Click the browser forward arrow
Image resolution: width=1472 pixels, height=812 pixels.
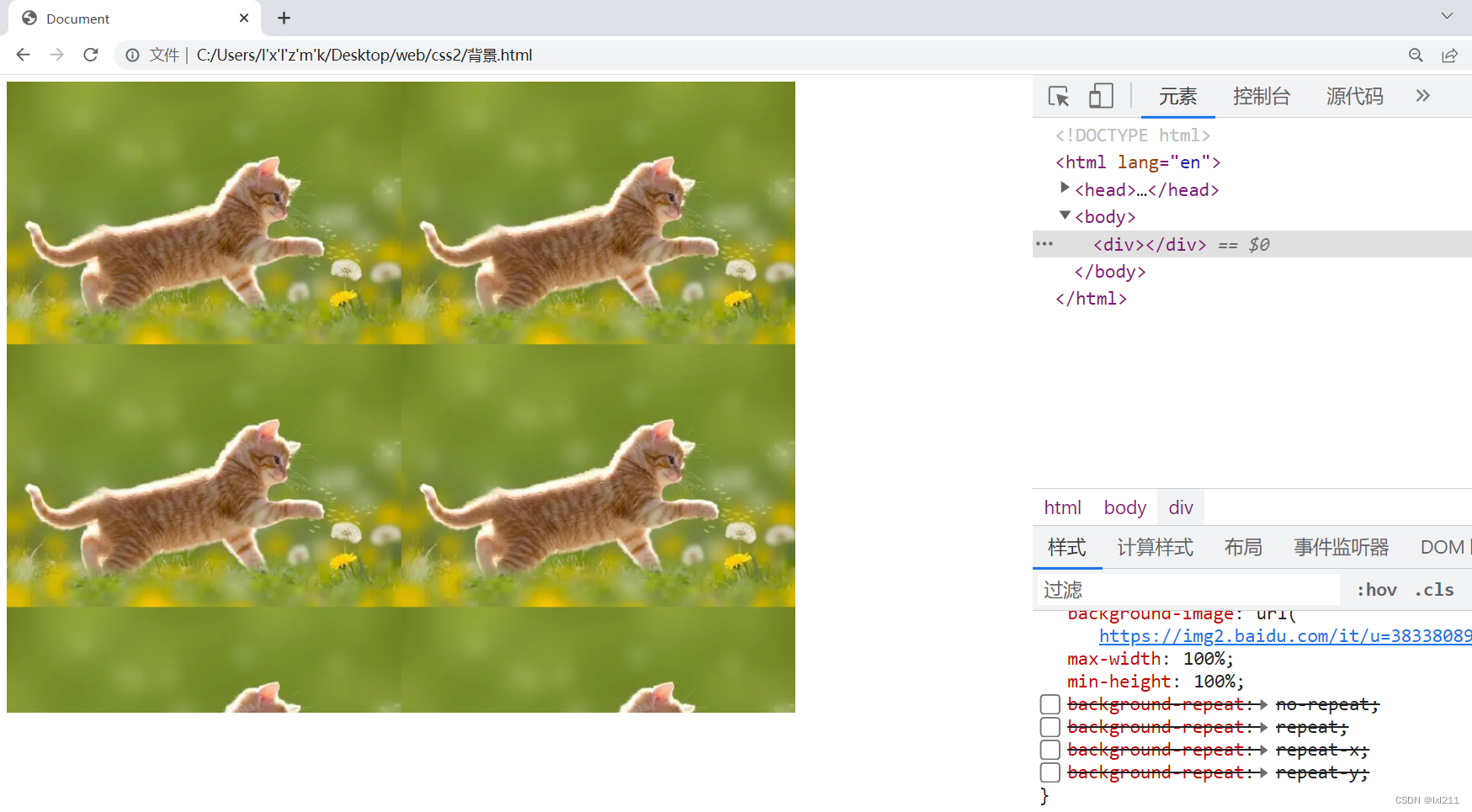pyautogui.click(x=56, y=55)
